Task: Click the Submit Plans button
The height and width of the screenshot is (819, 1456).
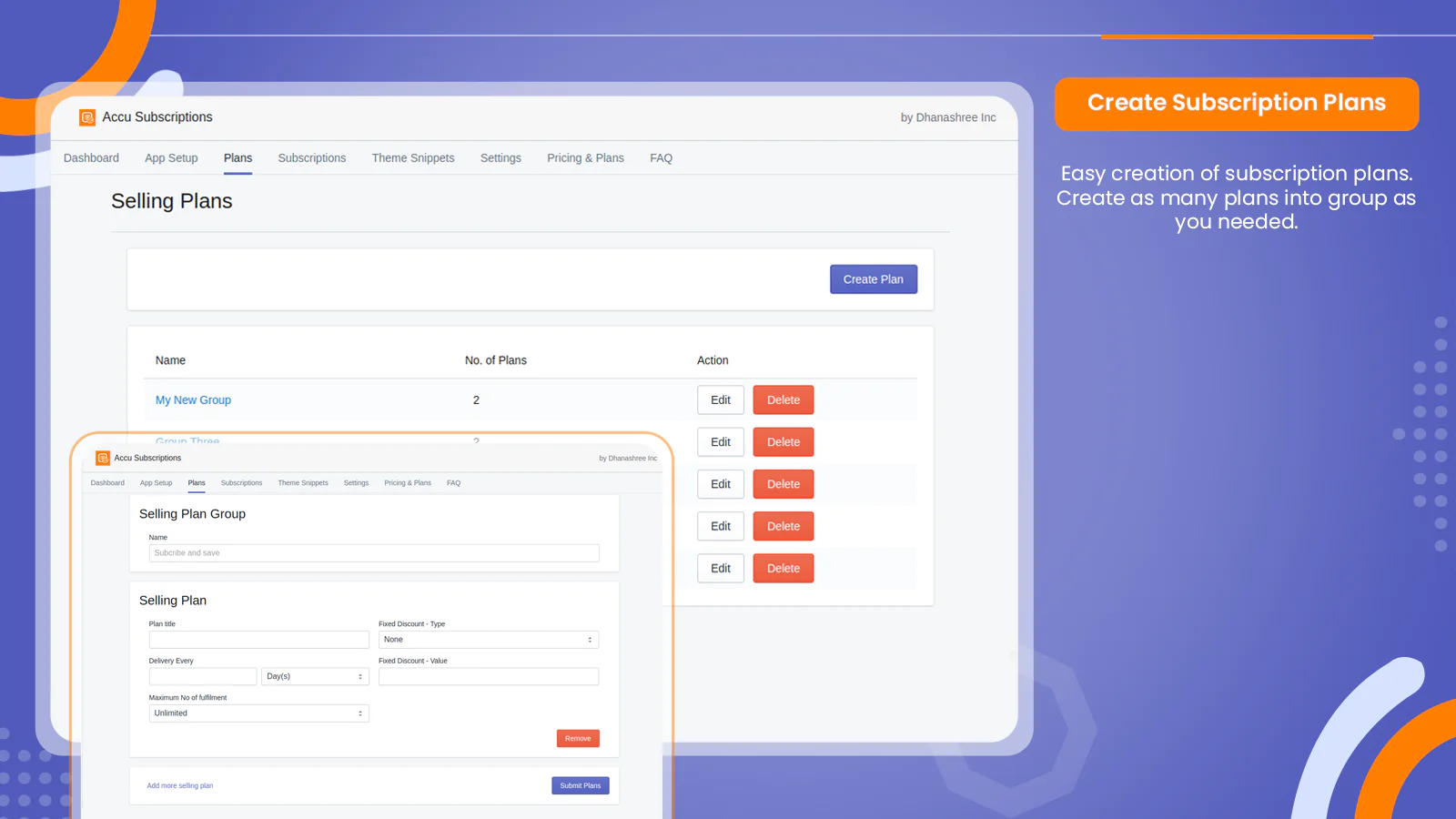Action: 581,785
